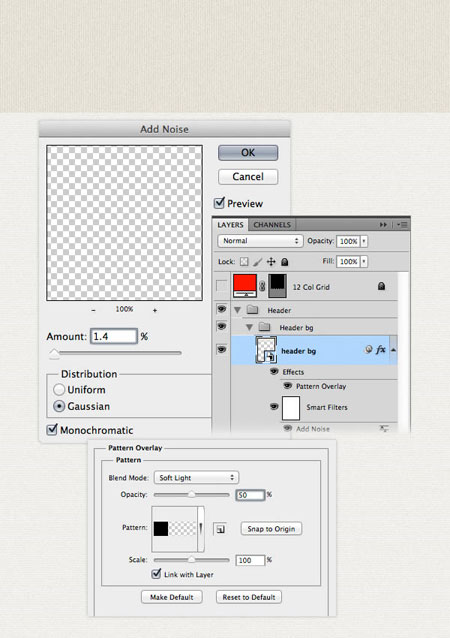The image size is (450, 638).
Task: Create new preset from current pattern icon
Action: point(220,529)
